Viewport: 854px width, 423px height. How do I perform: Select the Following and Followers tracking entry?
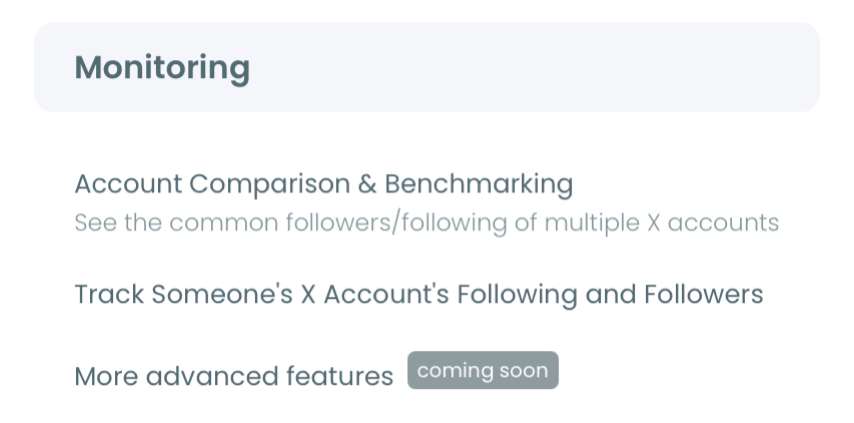[418, 295]
